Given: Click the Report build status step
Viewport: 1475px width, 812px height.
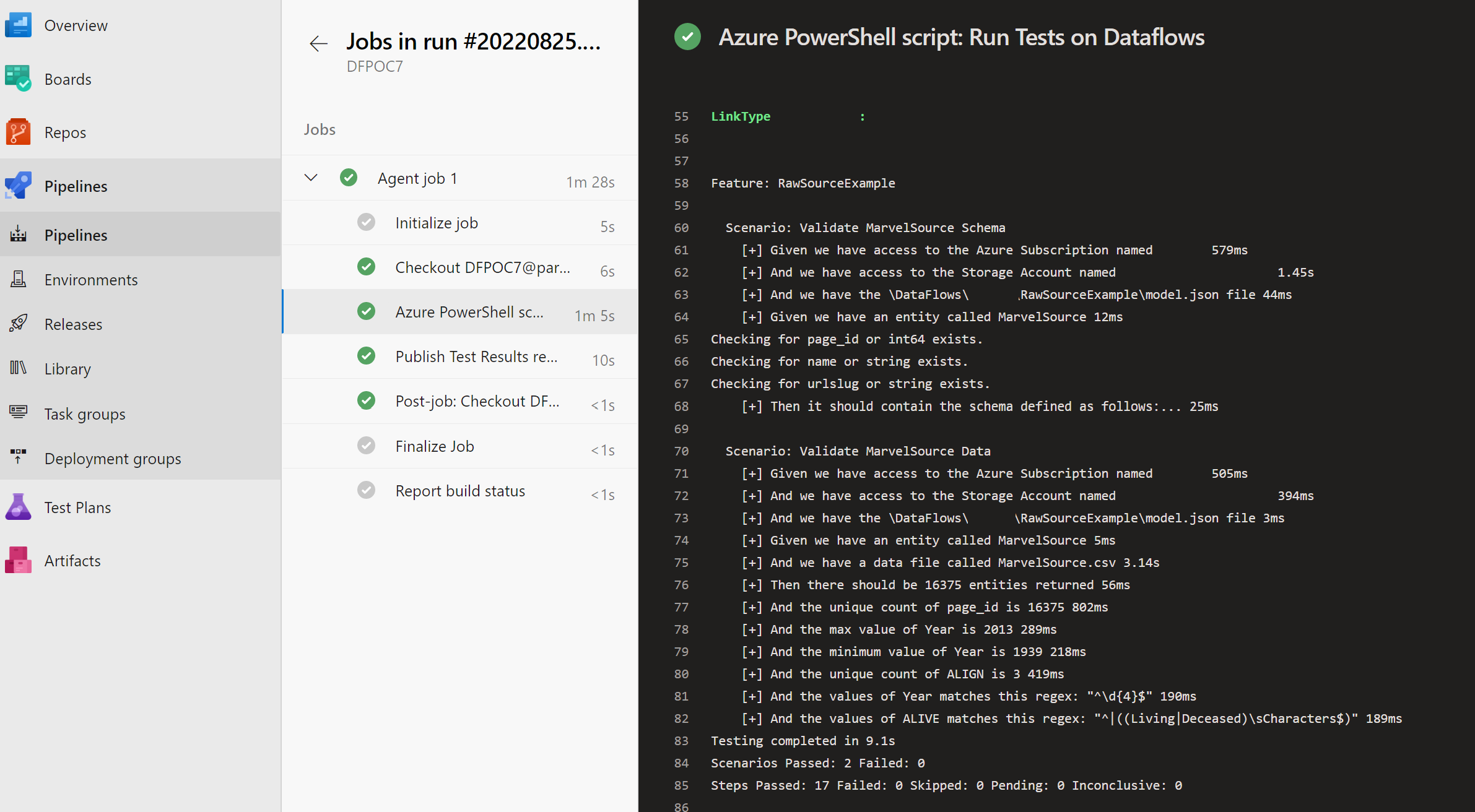Looking at the screenshot, I should point(459,491).
